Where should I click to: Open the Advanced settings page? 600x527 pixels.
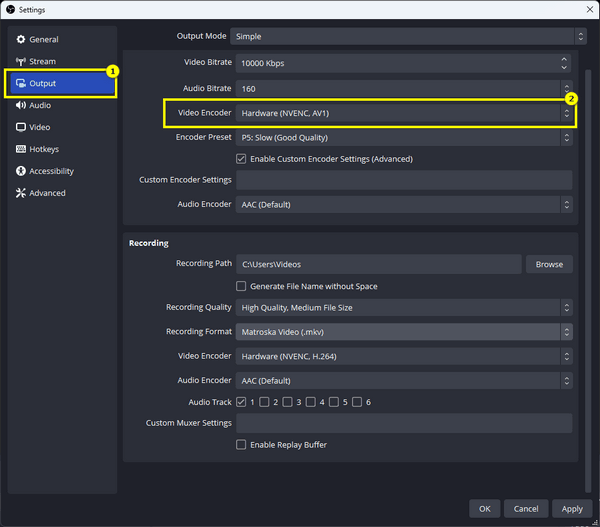click(x=62, y=193)
